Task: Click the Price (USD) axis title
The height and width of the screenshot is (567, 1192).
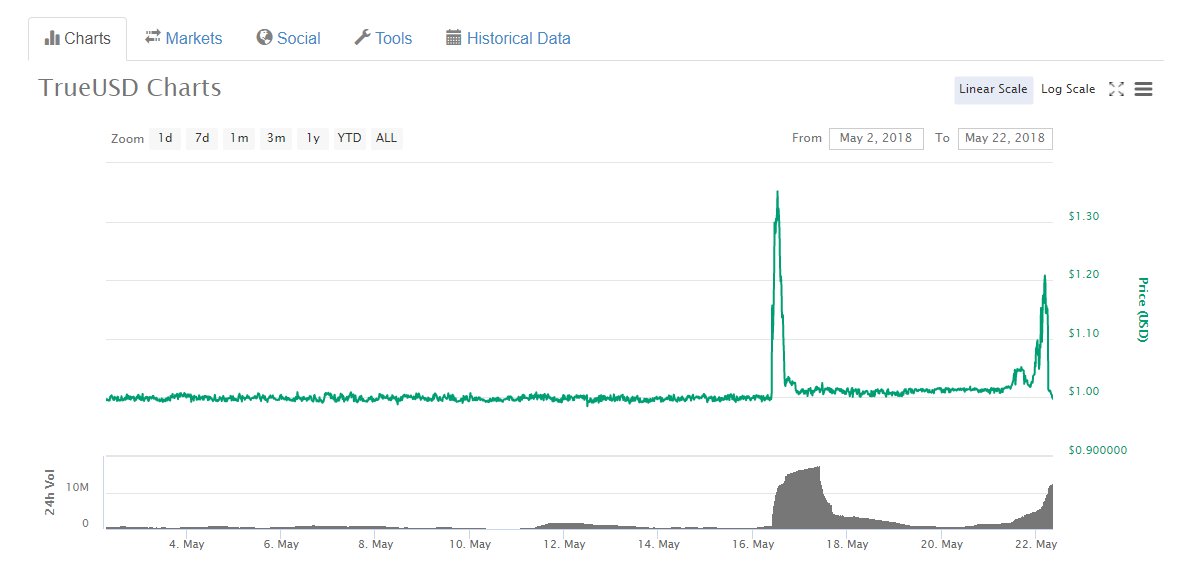Action: pos(1142,309)
